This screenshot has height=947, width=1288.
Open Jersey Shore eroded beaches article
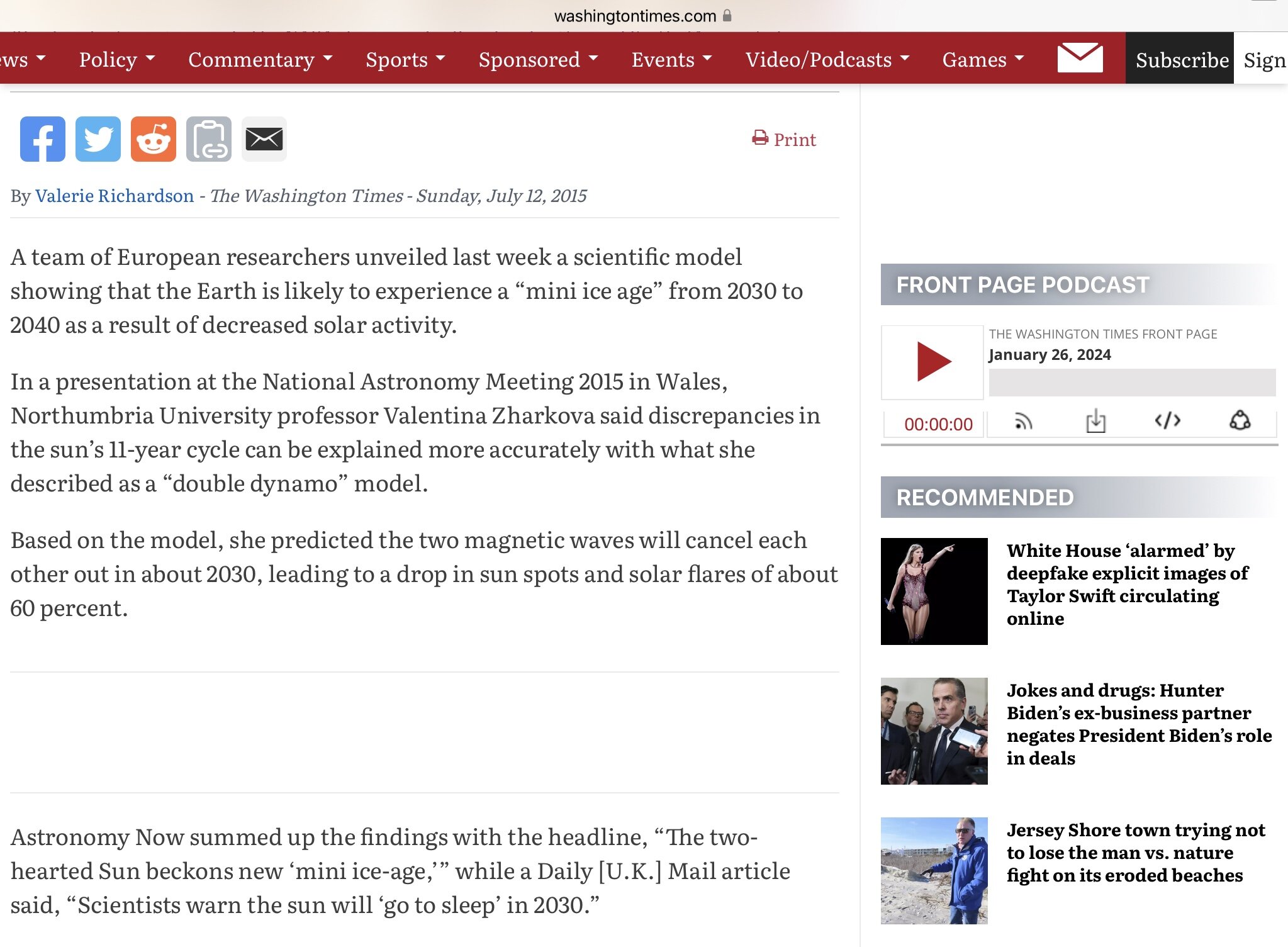point(1135,853)
